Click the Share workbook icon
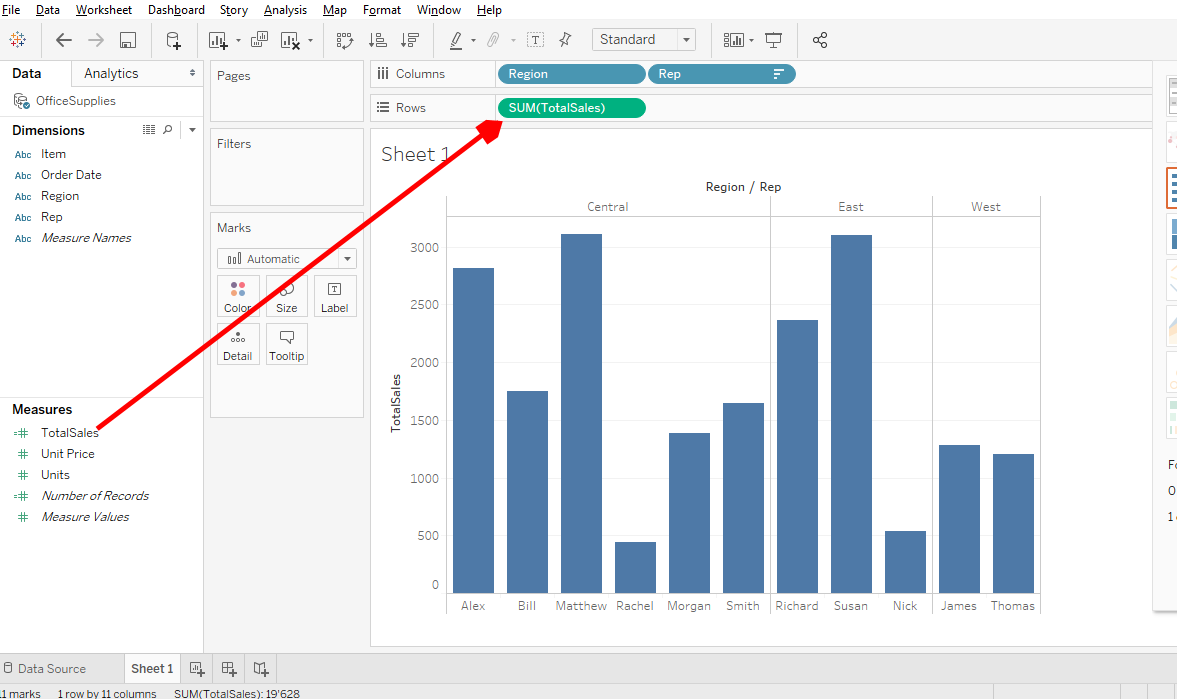The height and width of the screenshot is (699, 1177). (820, 40)
